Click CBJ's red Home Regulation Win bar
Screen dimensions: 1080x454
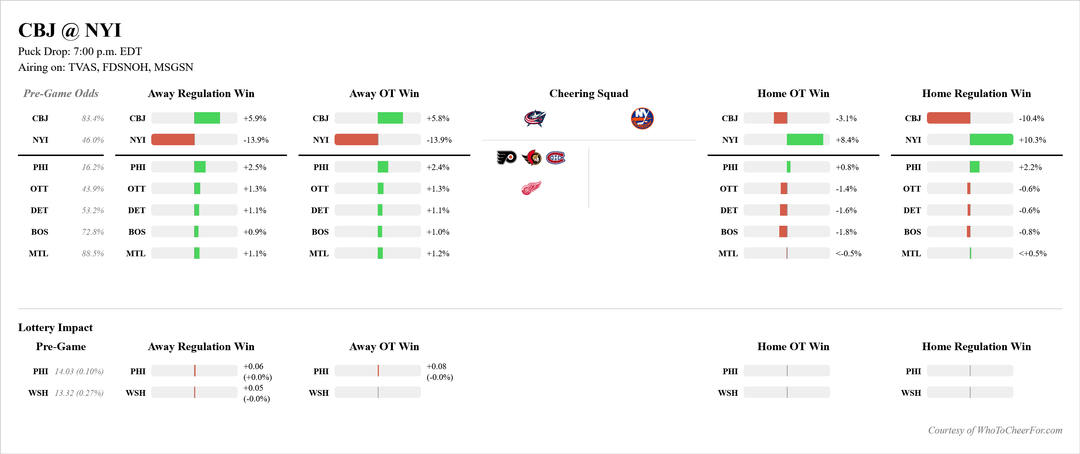pyautogui.click(x=948, y=118)
